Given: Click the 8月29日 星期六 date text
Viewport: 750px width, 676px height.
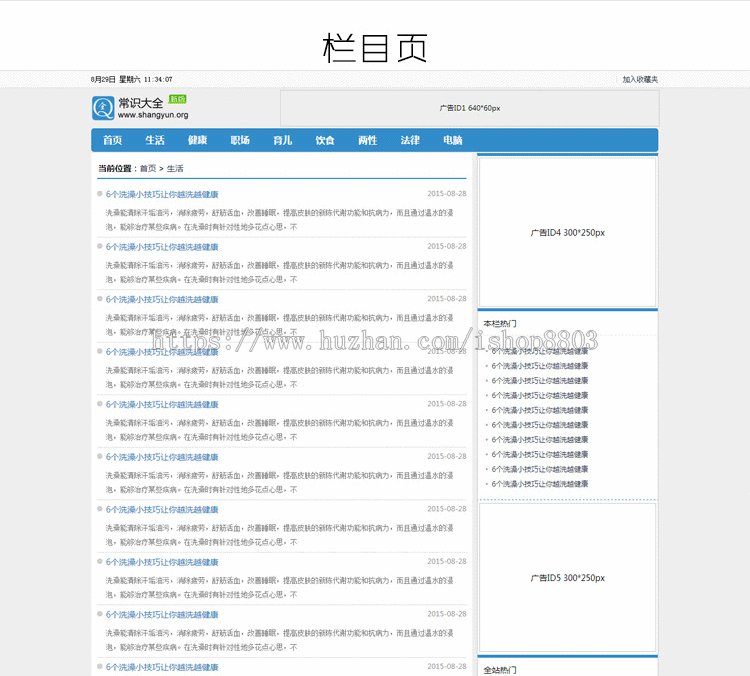Looking at the screenshot, I should (x=115, y=79).
